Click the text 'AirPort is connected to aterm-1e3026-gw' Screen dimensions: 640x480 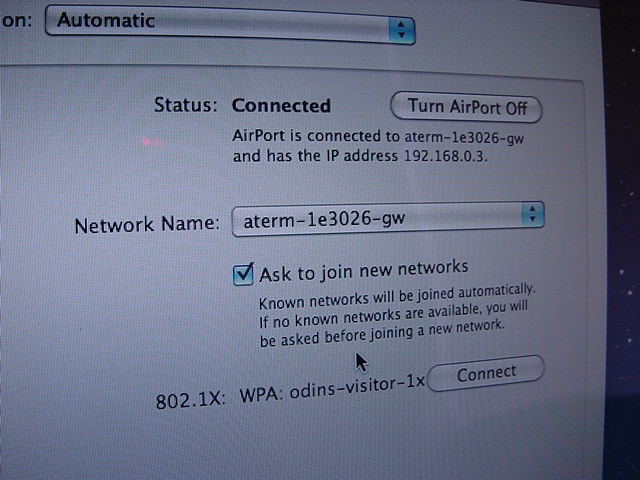coord(378,137)
